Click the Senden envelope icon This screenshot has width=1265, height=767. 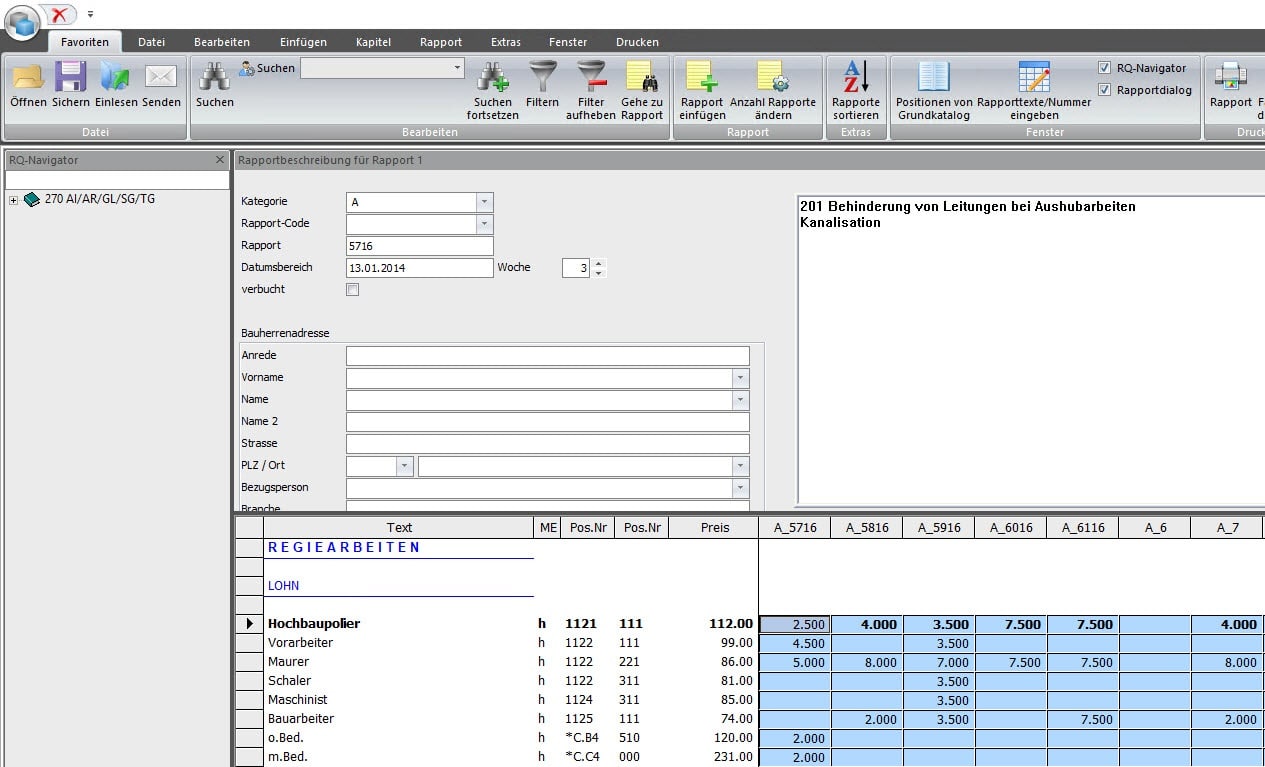point(161,77)
